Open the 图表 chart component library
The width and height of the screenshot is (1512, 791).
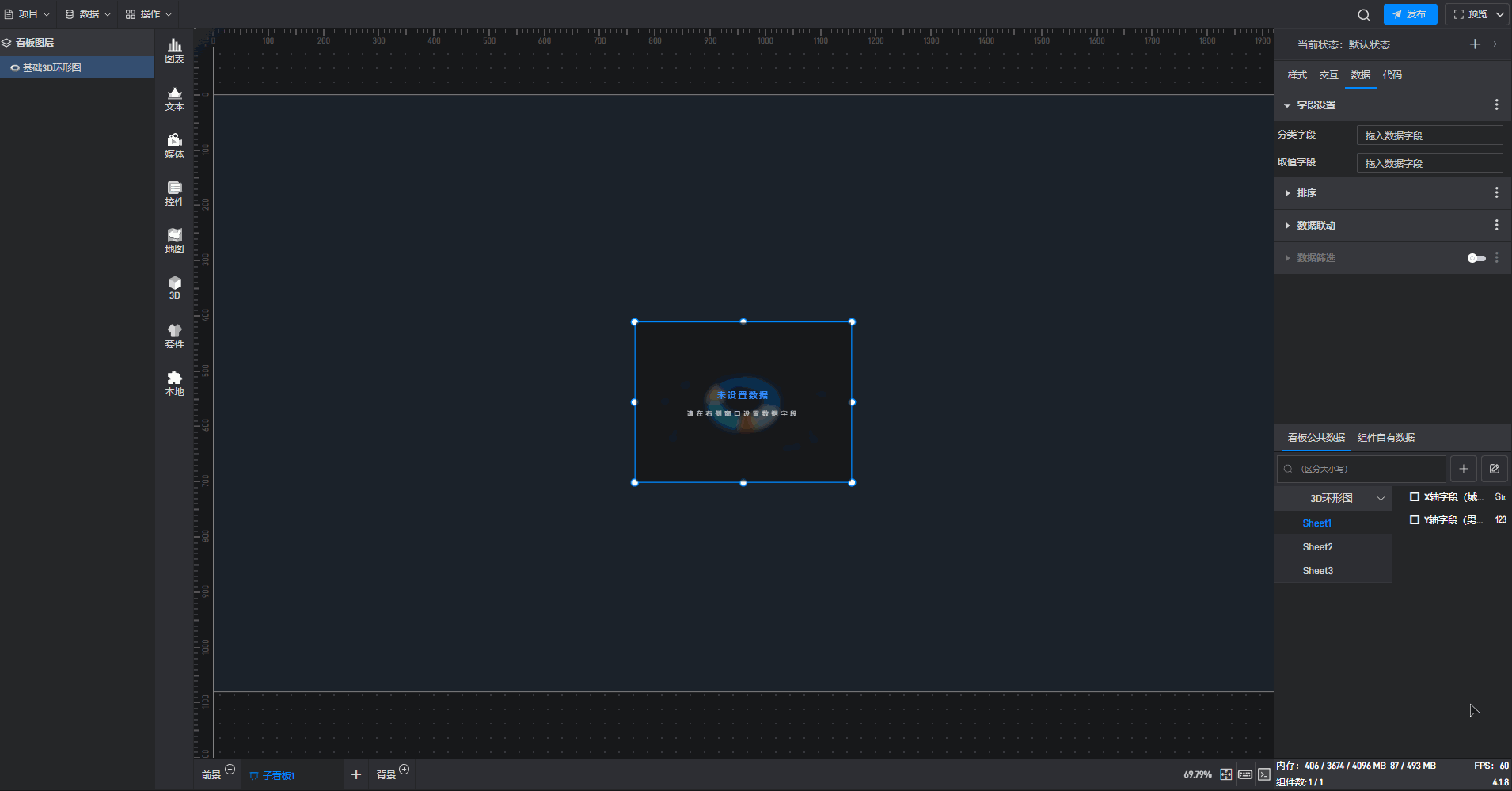click(x=174, y=51)
